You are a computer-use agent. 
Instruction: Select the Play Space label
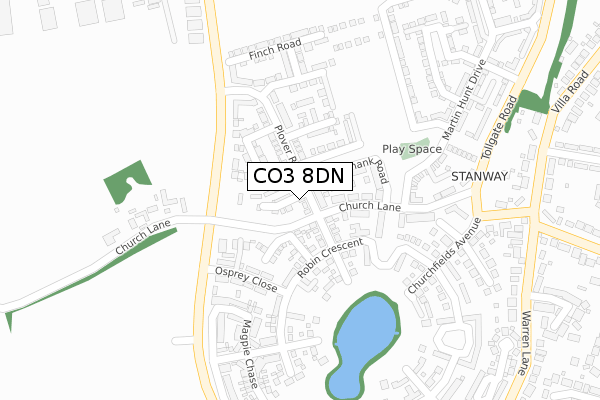coord(412,149)
